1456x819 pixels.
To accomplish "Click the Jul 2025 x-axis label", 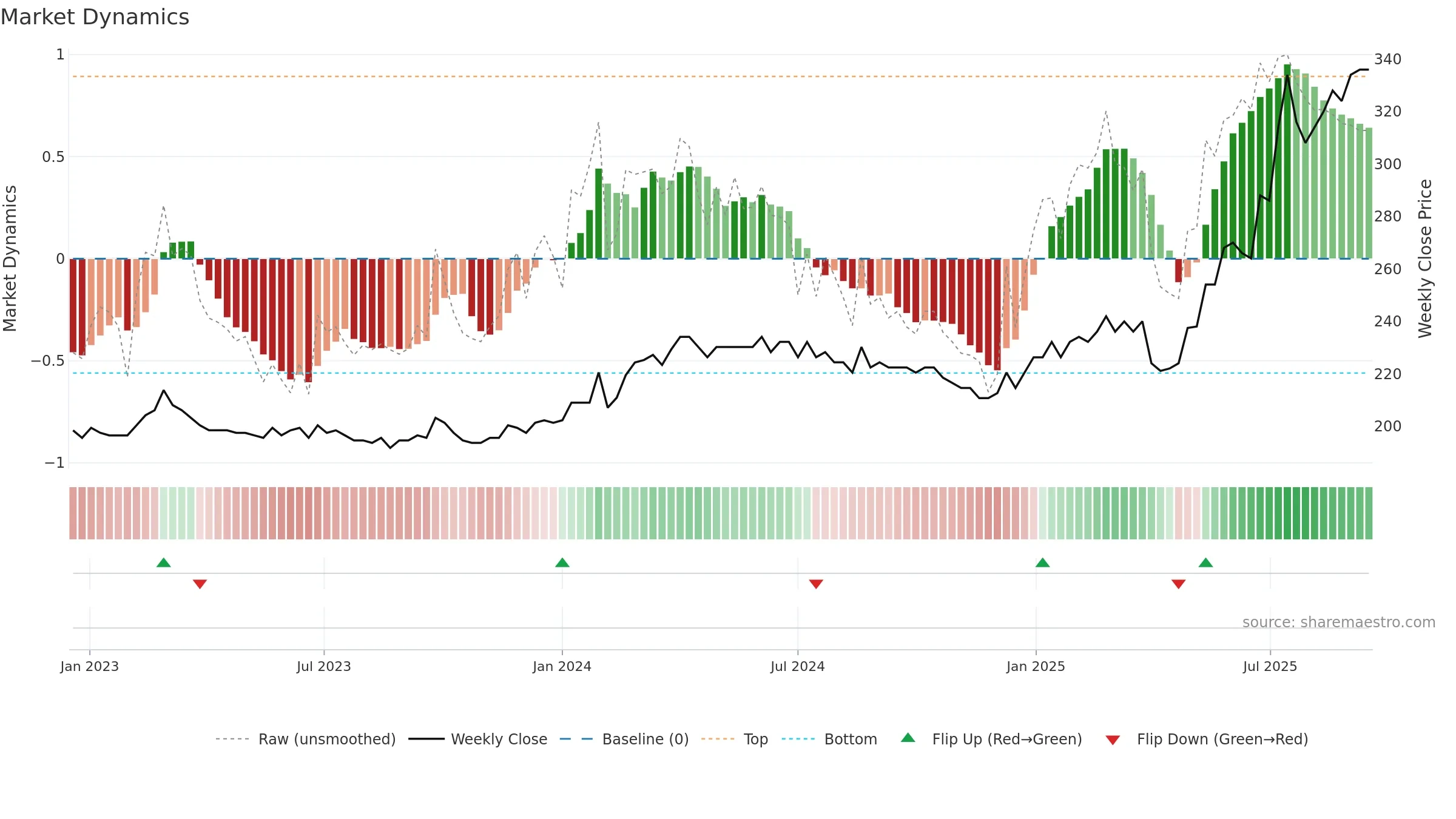I will point(1270,666).
